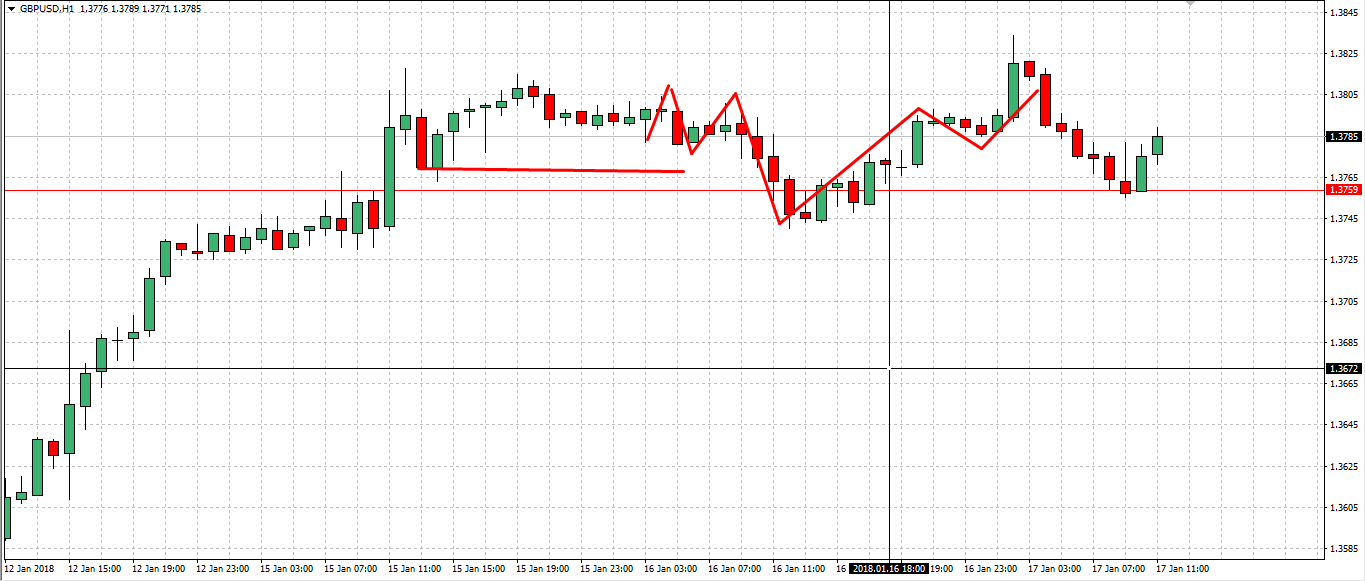Click the 1.3765 price axis label
Viewport: 1365px width, 581px height.
(1344, 177)
